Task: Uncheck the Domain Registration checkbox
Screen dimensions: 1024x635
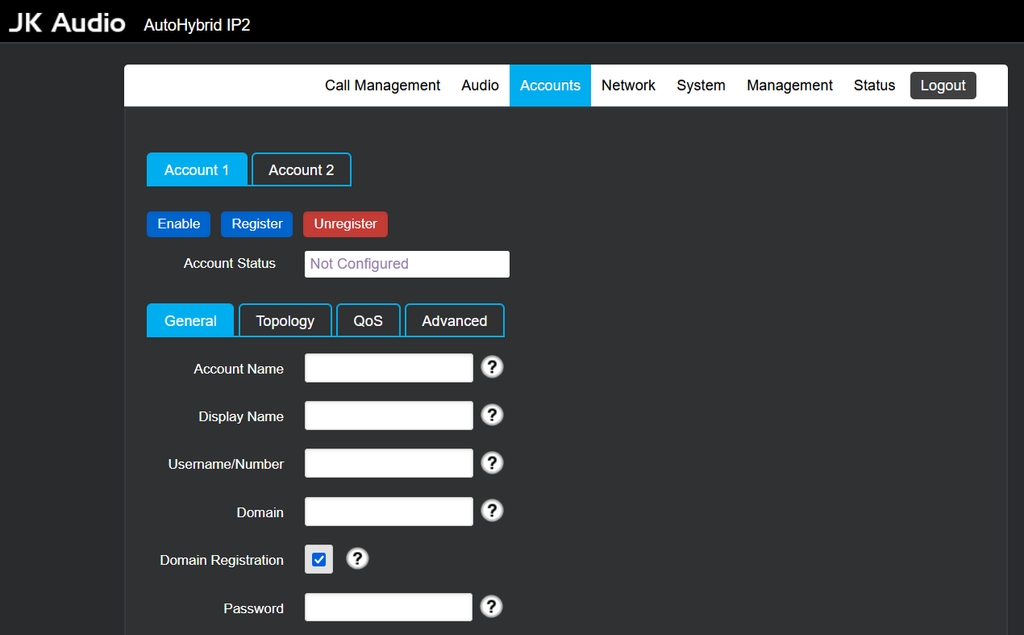Action: tap(319, 560)
